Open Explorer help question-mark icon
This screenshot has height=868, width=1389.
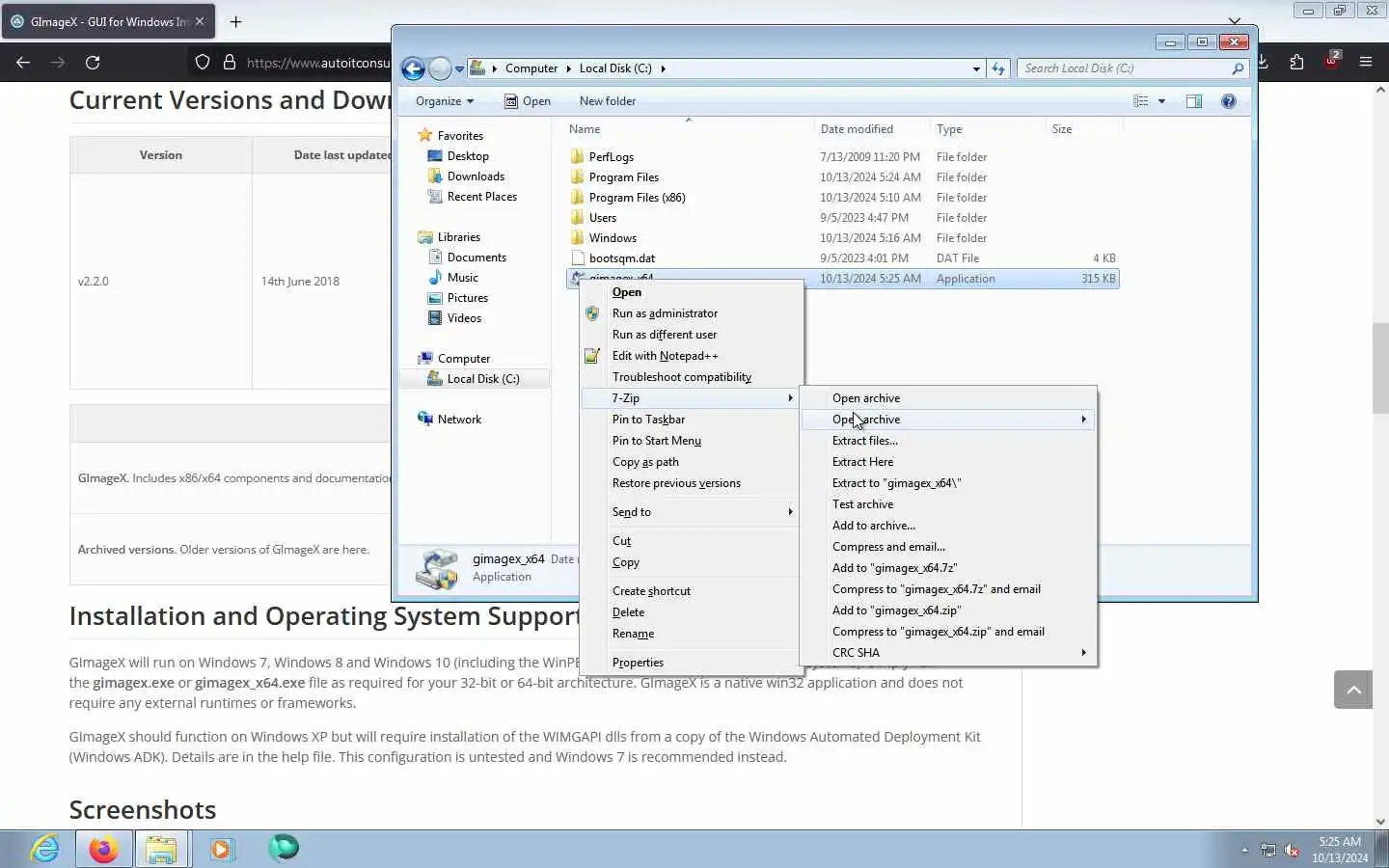pos(1229,101)
